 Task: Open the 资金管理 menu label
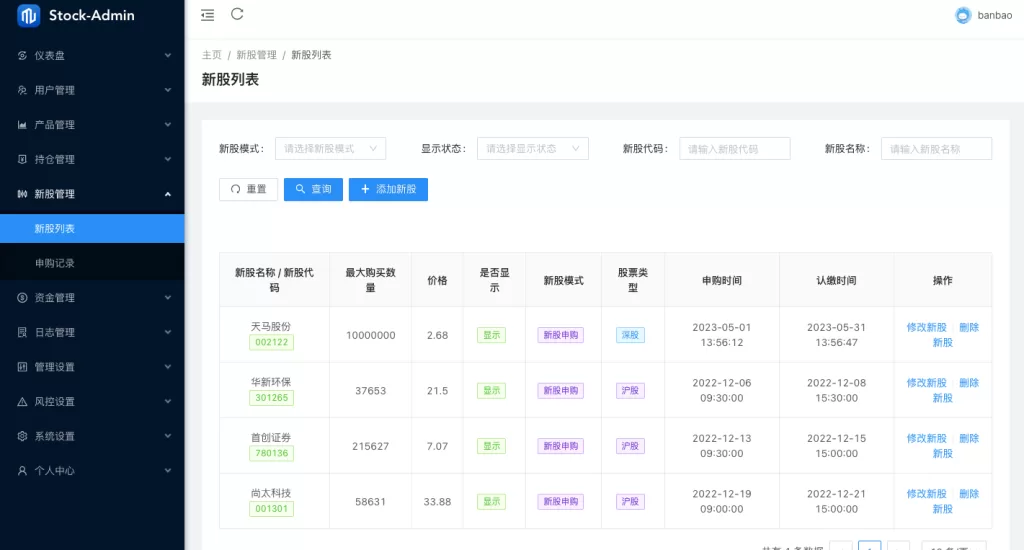(54, 298)
